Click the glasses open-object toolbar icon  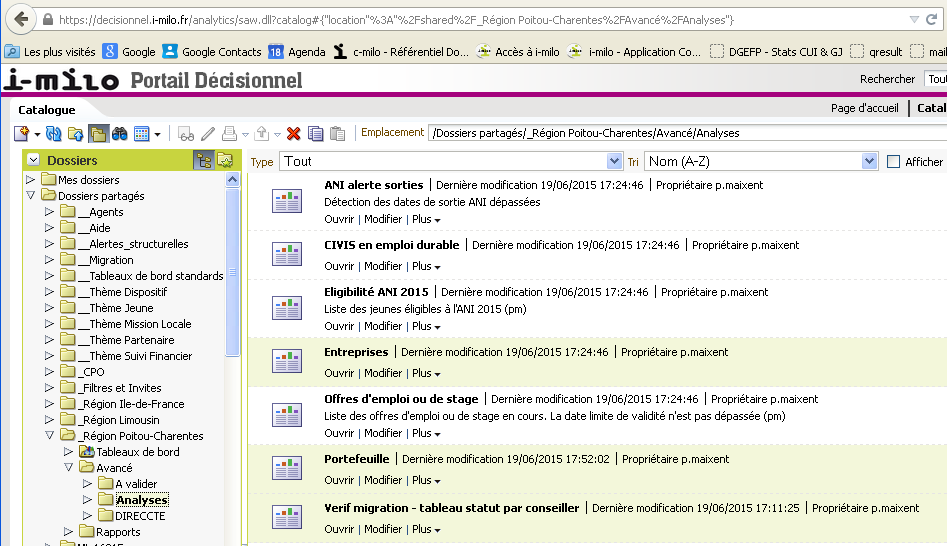click(x=186, y=134)
